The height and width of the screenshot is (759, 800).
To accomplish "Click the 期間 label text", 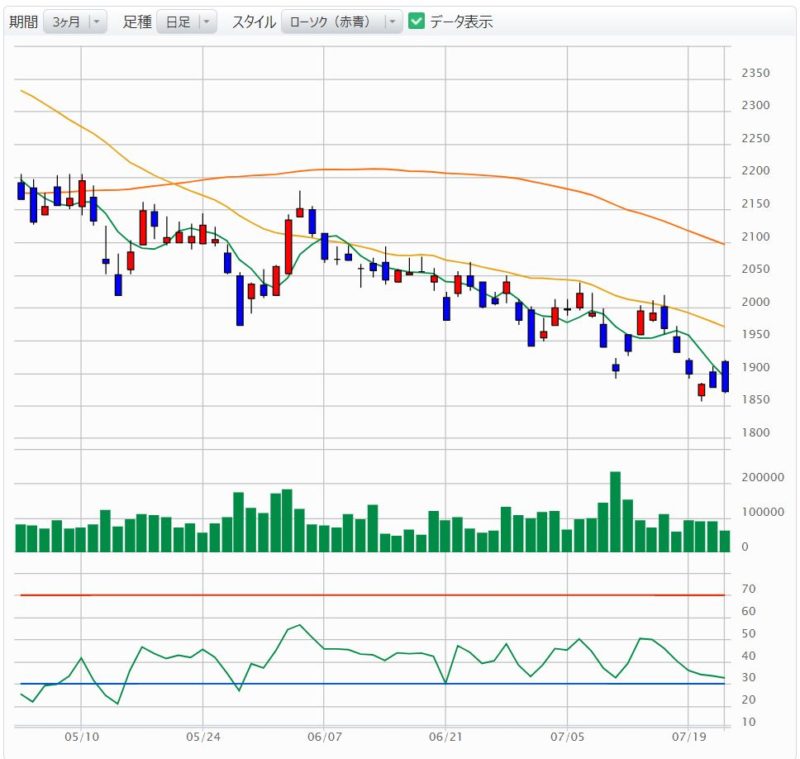I will coord(23,22).
